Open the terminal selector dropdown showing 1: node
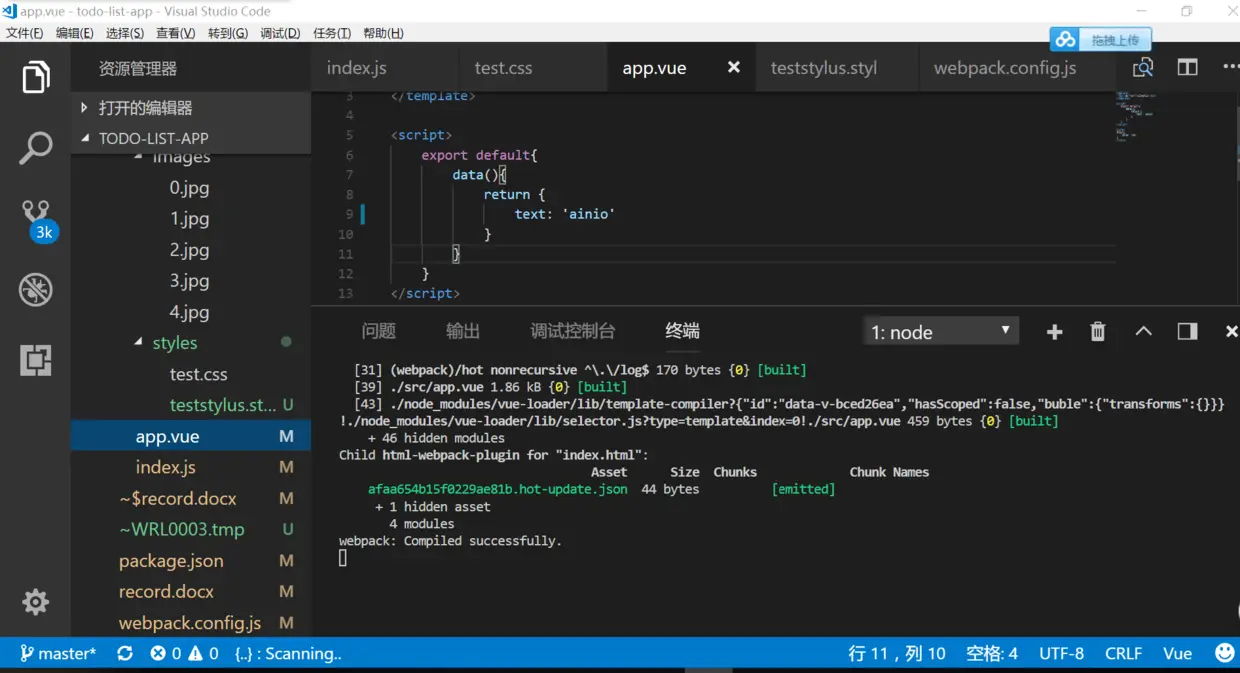 tap(939, 331)
